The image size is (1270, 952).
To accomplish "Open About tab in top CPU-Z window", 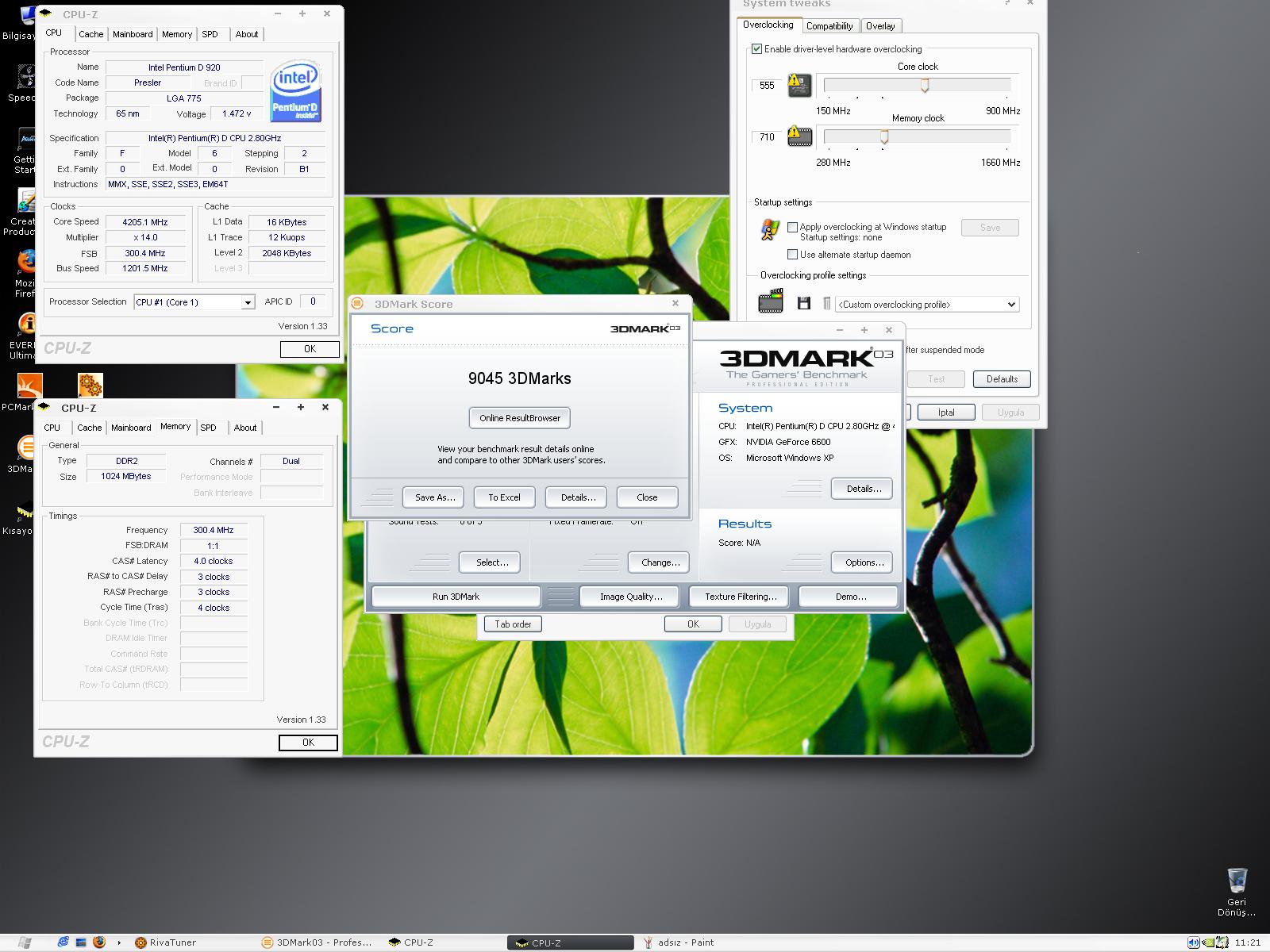I will pyautogui.click(x=246, y=34).
